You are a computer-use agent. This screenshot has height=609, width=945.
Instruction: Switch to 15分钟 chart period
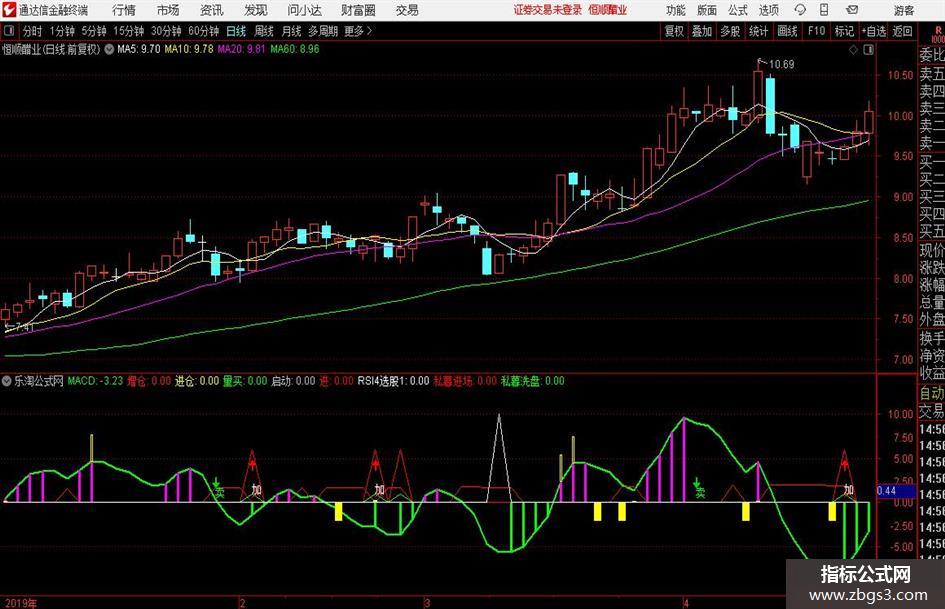(x=129, y=31)
